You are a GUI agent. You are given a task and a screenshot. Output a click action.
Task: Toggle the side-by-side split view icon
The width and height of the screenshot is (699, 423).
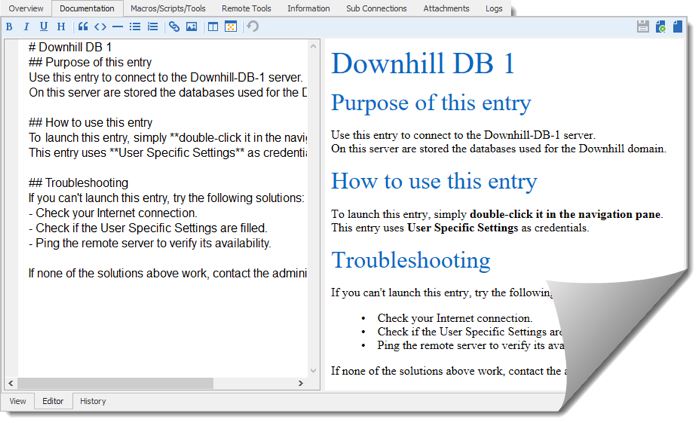(x=213, y=27)
